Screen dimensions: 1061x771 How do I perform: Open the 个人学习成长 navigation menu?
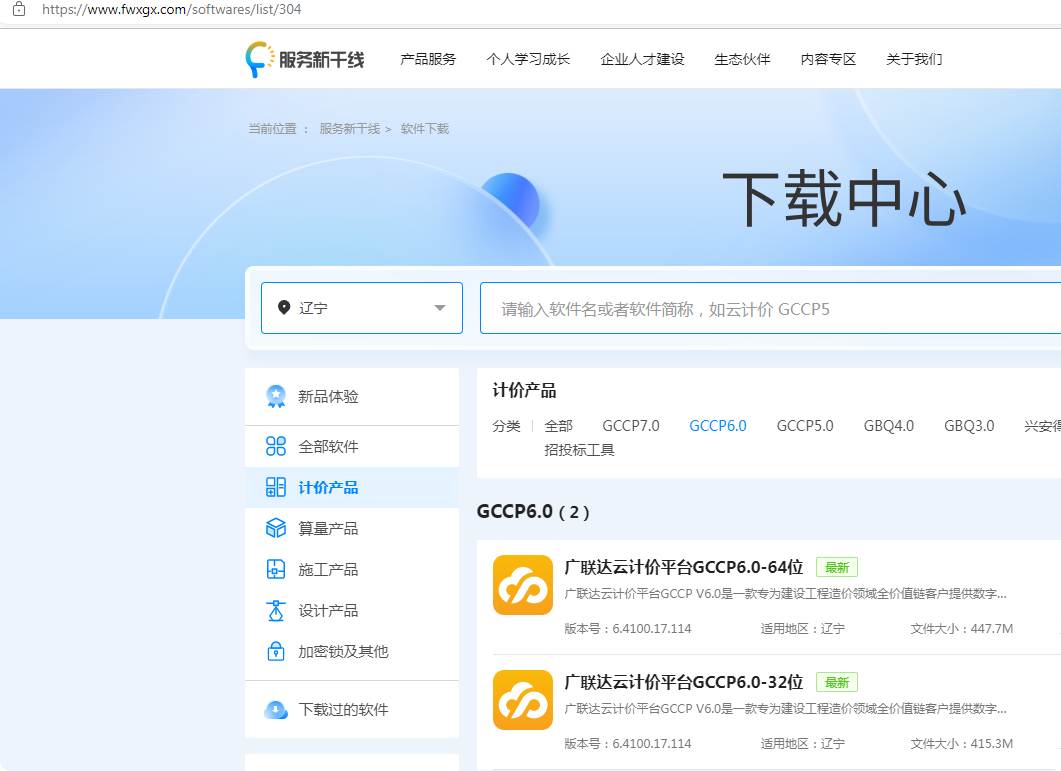coord(528,60)
